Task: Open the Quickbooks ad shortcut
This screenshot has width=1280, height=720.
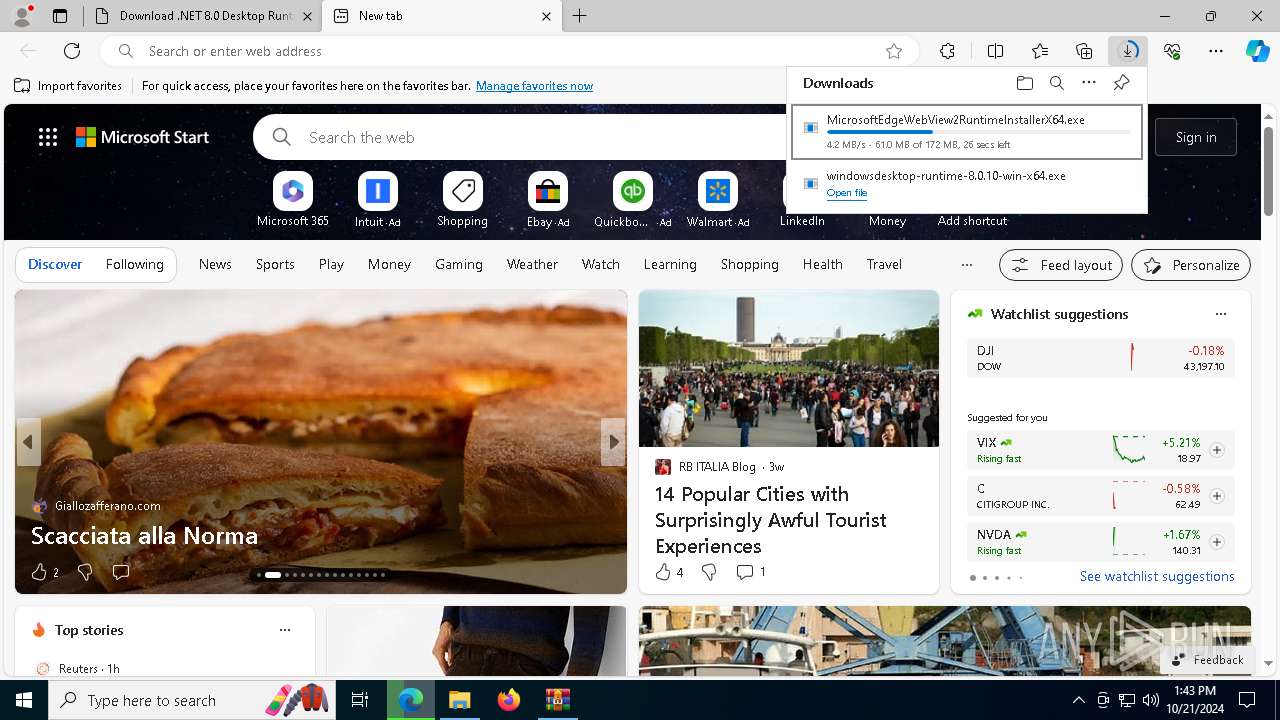Action: click(632, 199)
